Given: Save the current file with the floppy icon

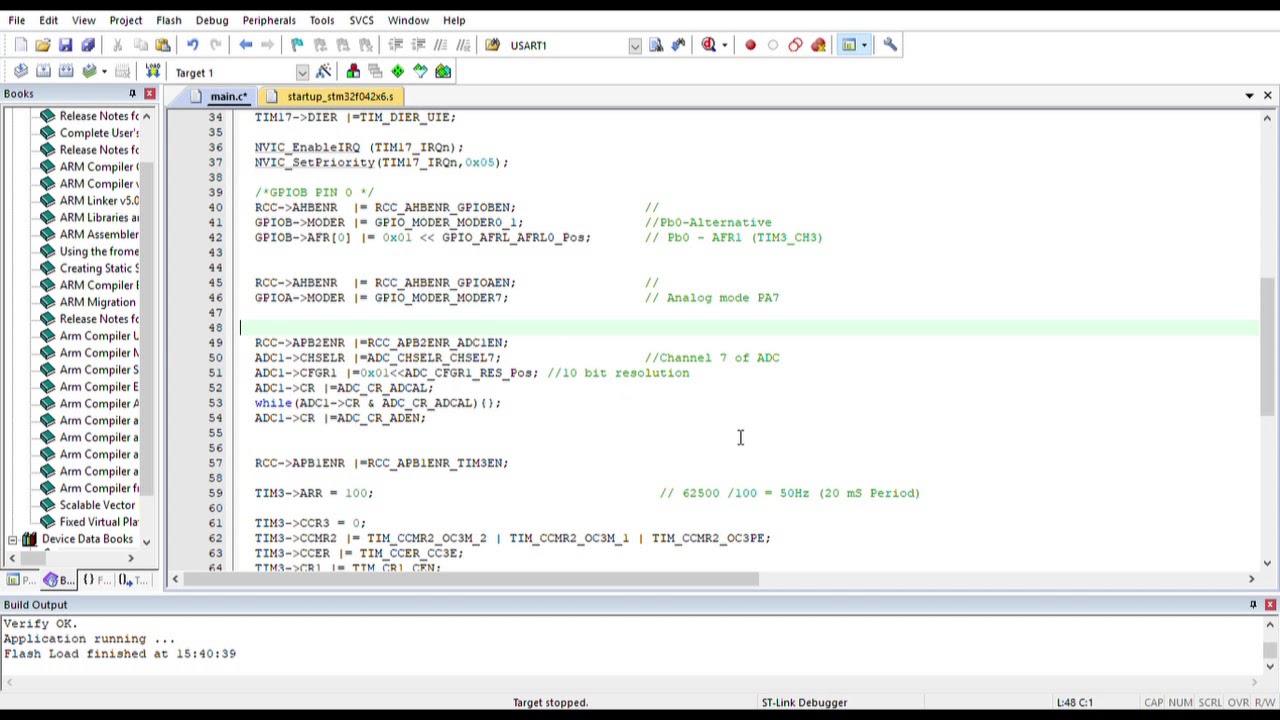Looking at the screenshot, I should click(x=65, y=45).
